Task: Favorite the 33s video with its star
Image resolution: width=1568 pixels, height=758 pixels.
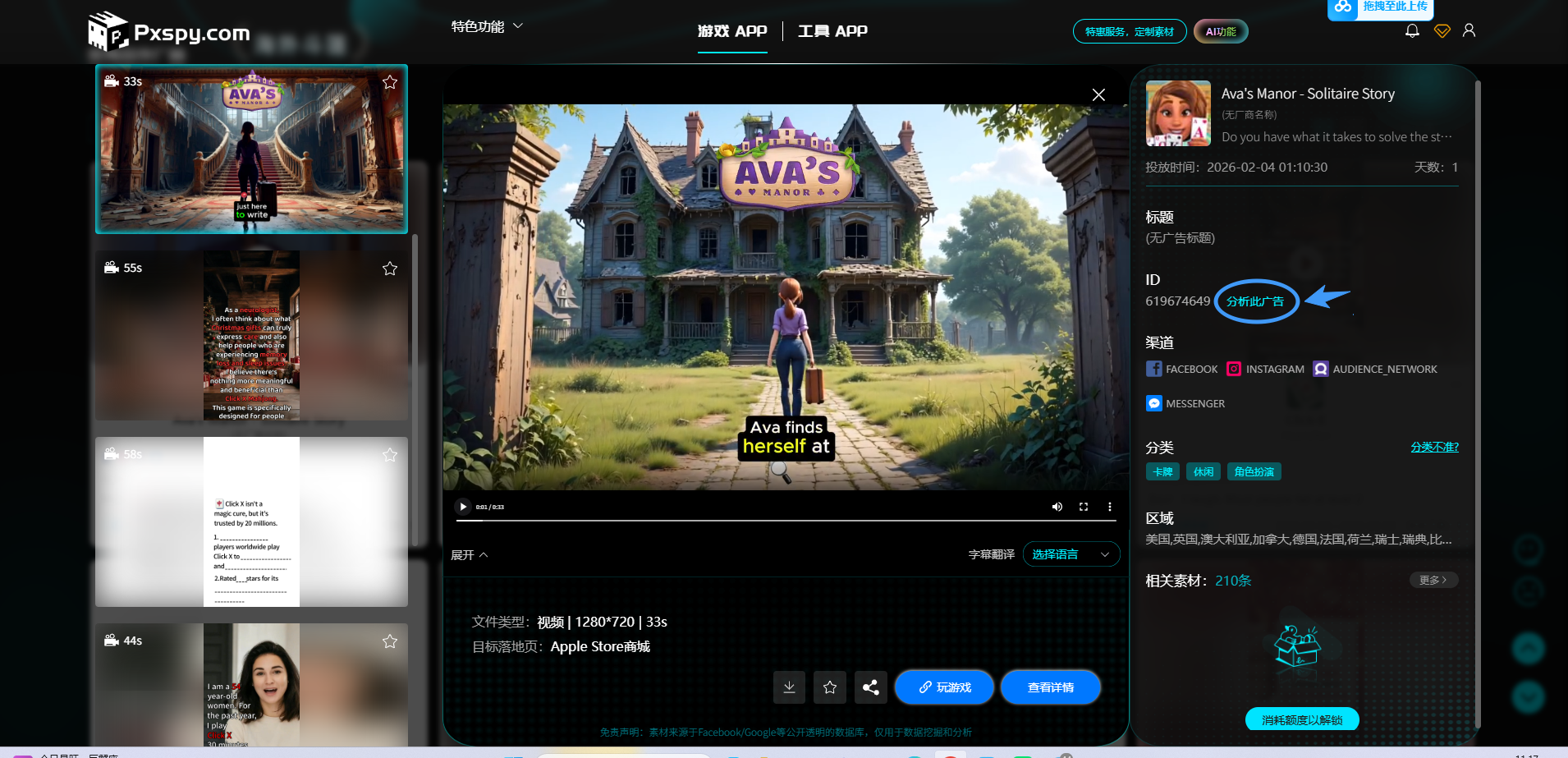Action: click(x=390, y=82)
